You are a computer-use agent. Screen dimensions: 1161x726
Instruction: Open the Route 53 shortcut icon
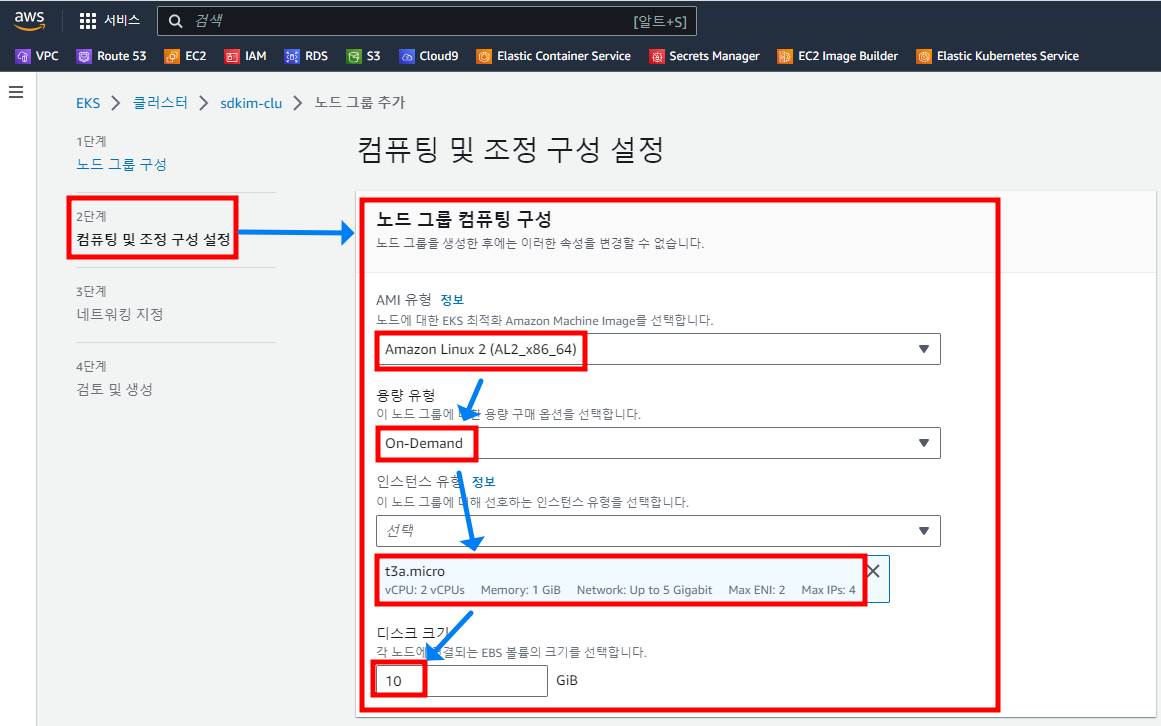point(84,56)
